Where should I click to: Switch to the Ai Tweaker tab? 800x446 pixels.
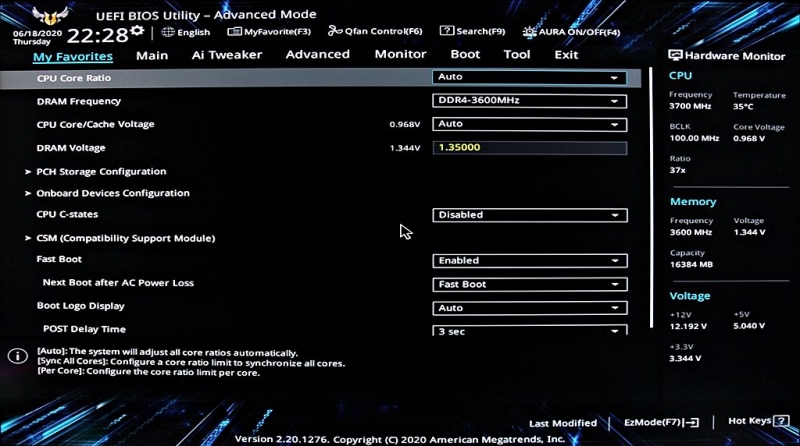pos(227,55)
